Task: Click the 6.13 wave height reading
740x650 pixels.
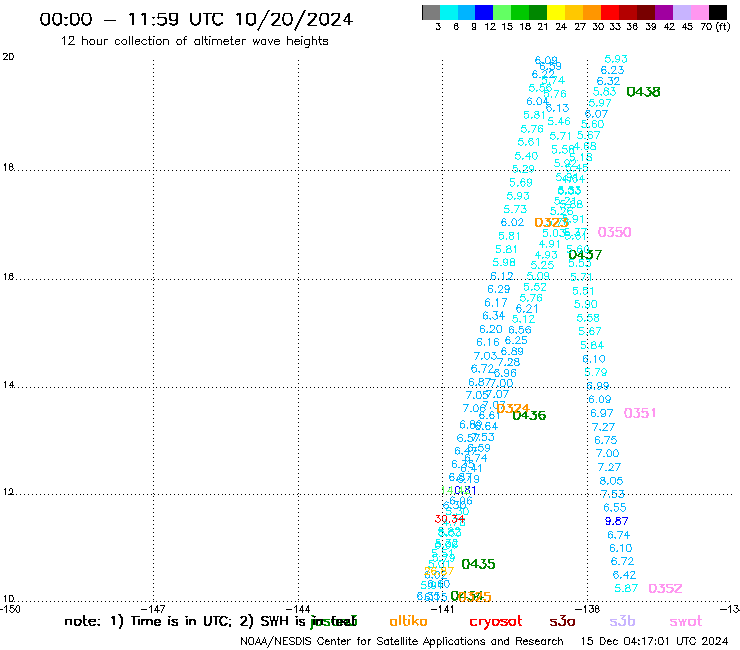Action: pyautogui.click(x=557, y=109)
